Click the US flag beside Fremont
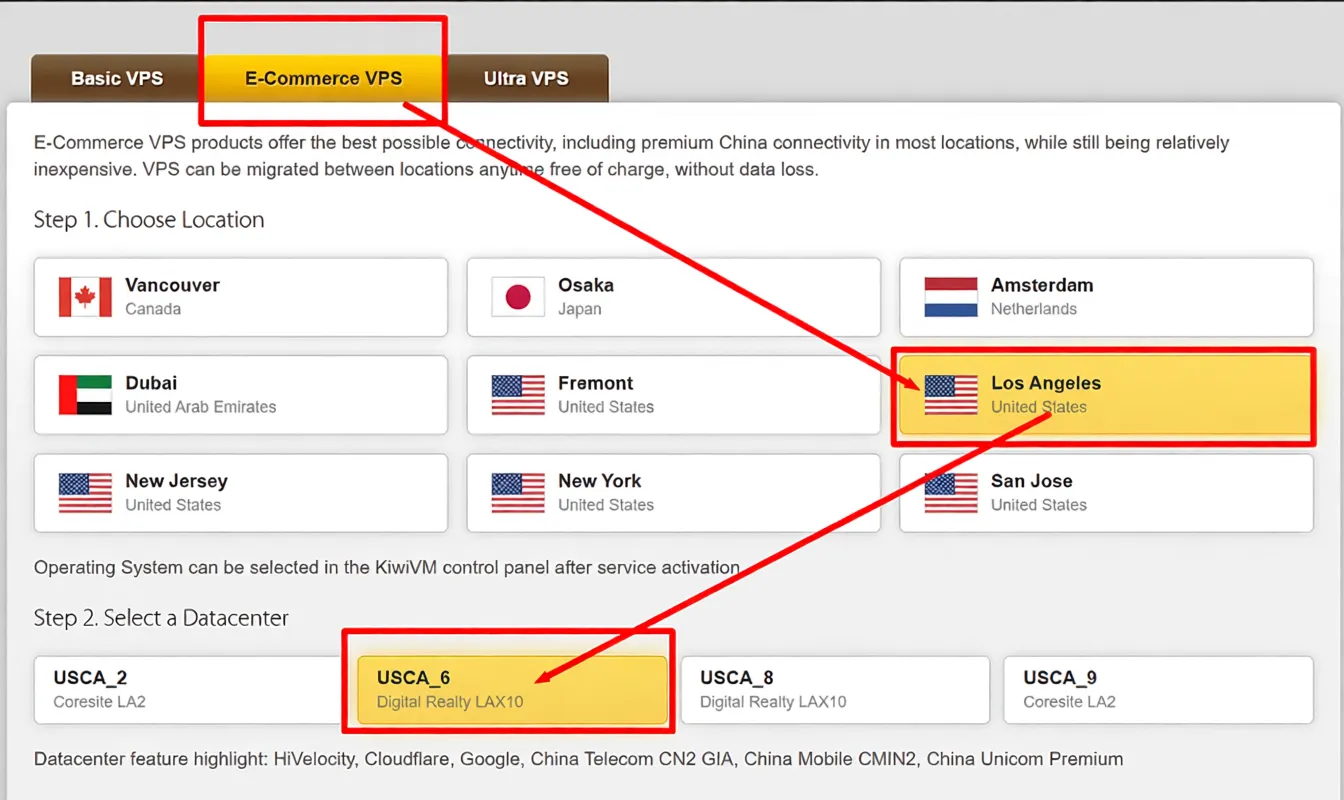1344x800 pixels. click(x=518, y=395)
